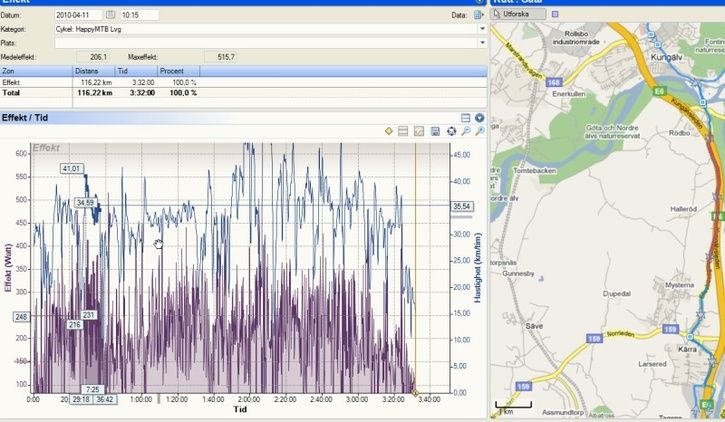Click the save chart image icon
The width and height of the screenshot is (725, 422).
pyautogui.click(x=435, y=131)
